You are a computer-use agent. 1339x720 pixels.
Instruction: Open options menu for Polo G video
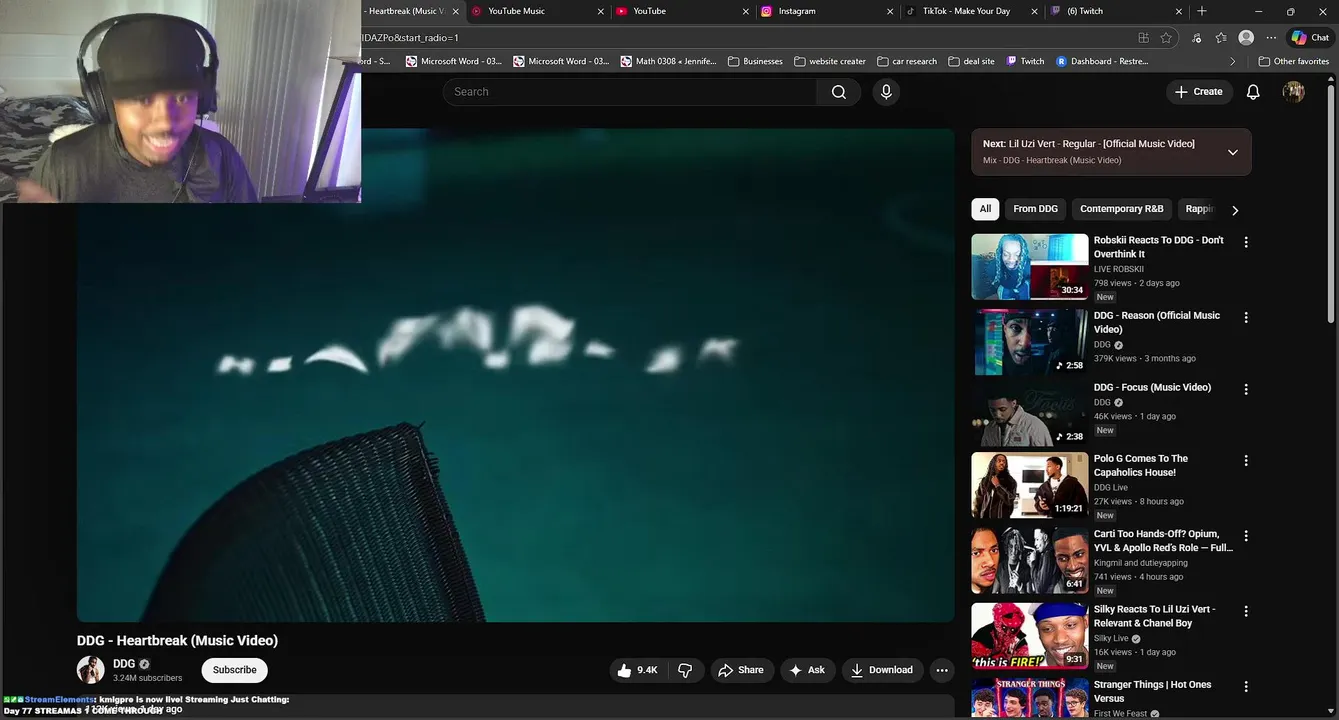[x=1246, y=460]
